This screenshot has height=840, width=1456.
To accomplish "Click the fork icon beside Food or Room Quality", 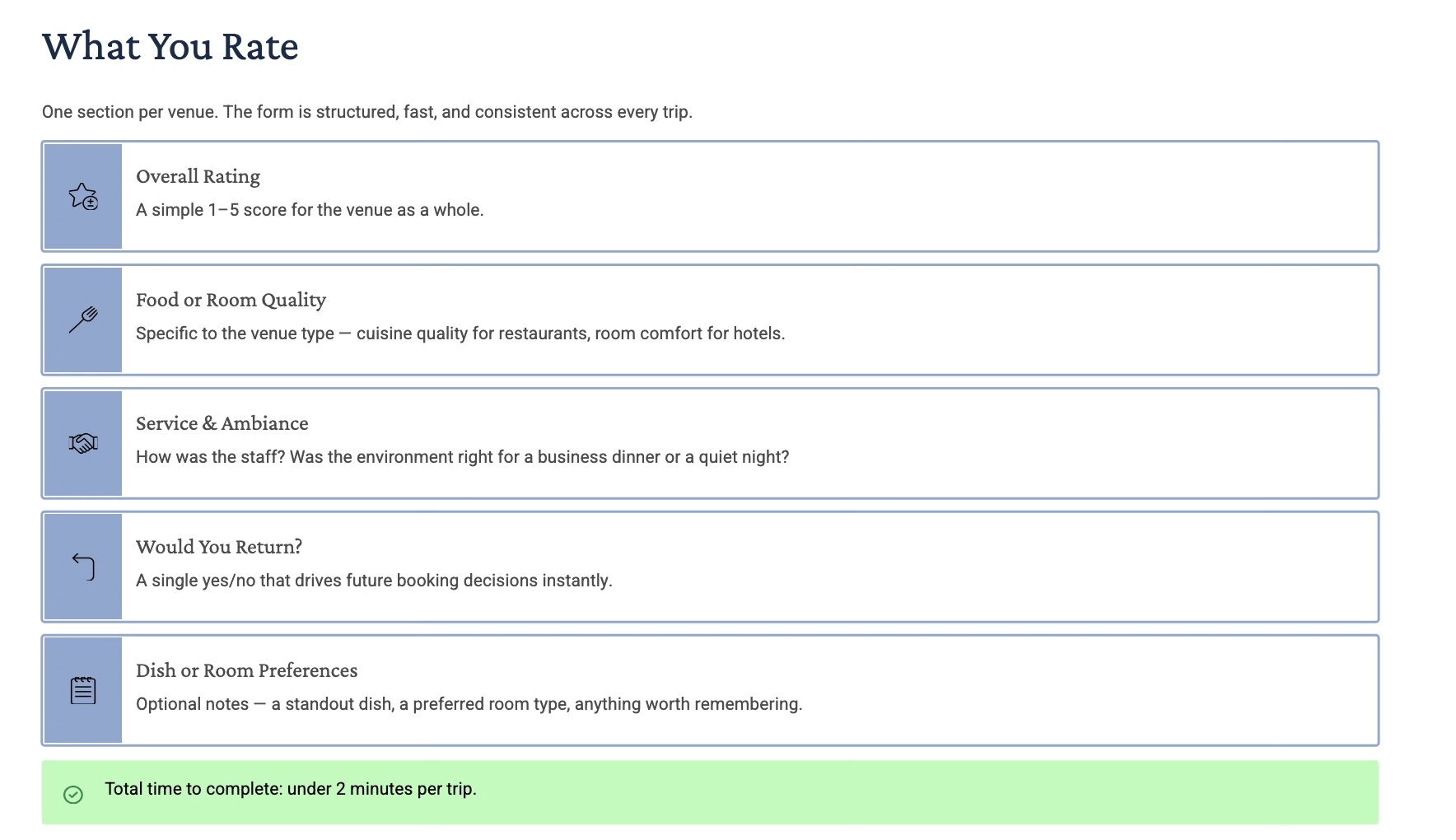I will [x=83, y=320].
